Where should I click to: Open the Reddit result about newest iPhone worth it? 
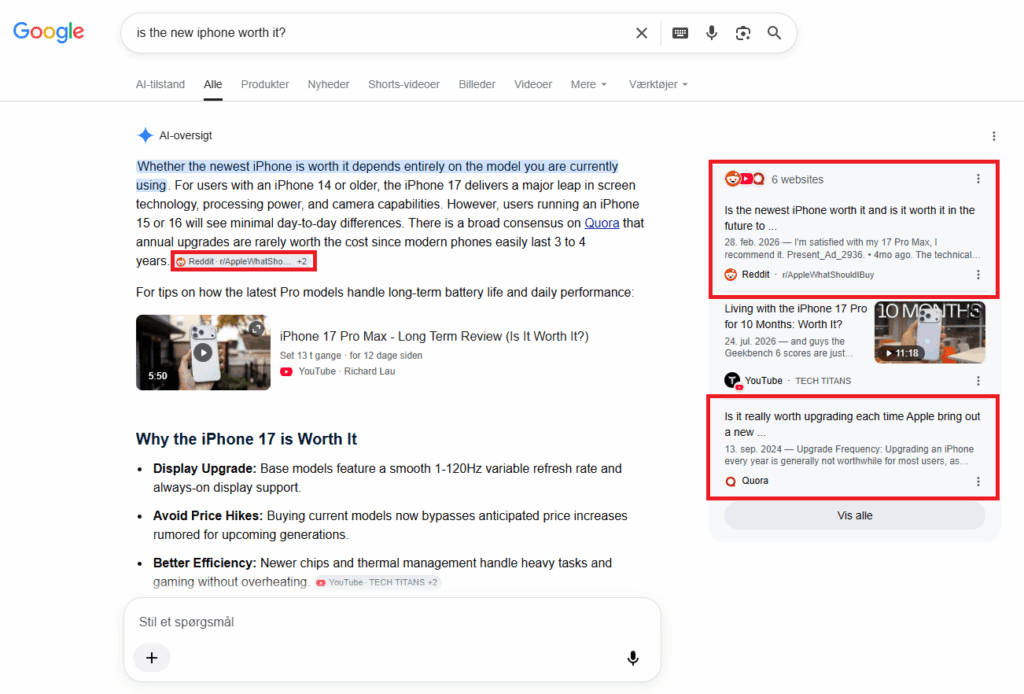pos(849,217)
